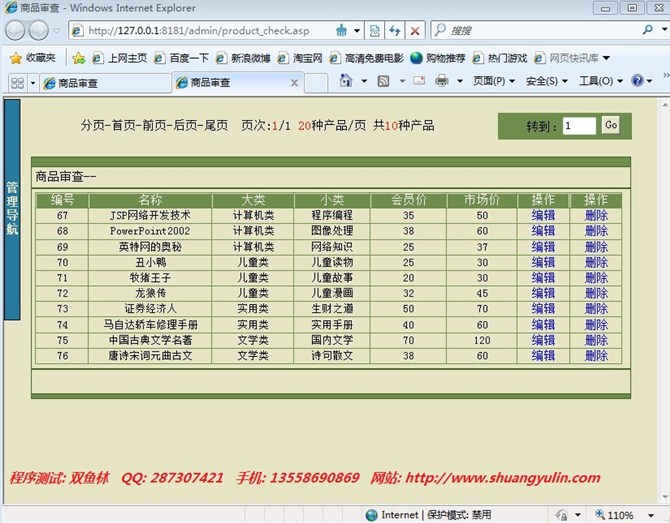
Task: Click the browser Forward button
Action: [x=39, y=30]
